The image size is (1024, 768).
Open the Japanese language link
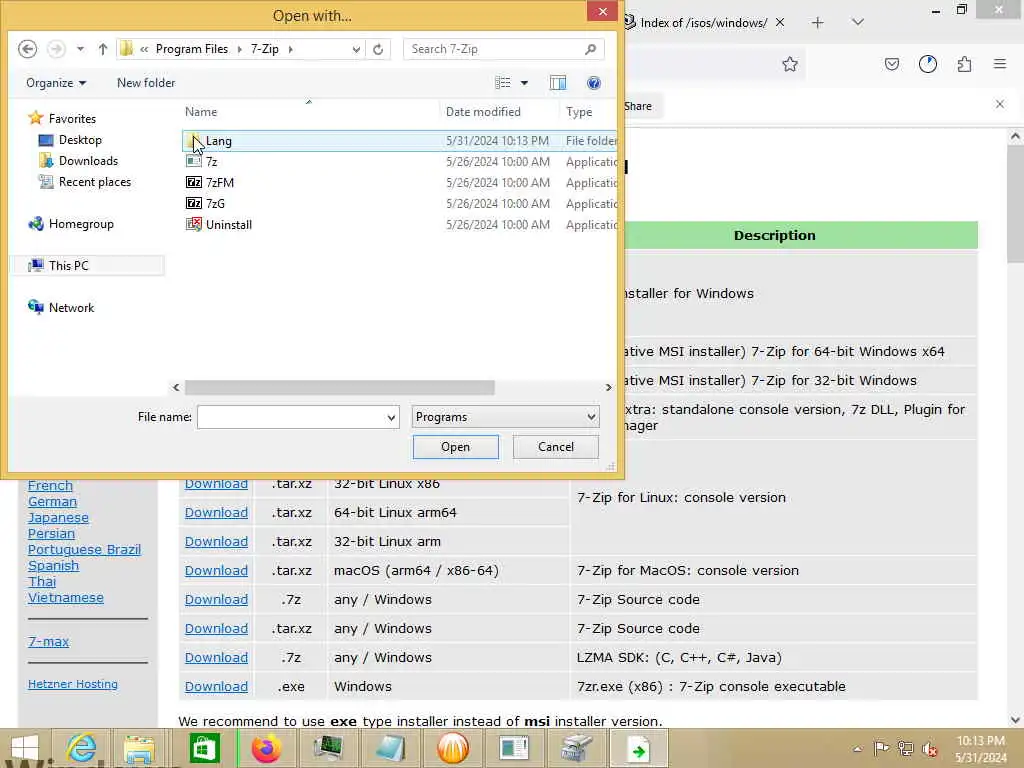[58, 518]
